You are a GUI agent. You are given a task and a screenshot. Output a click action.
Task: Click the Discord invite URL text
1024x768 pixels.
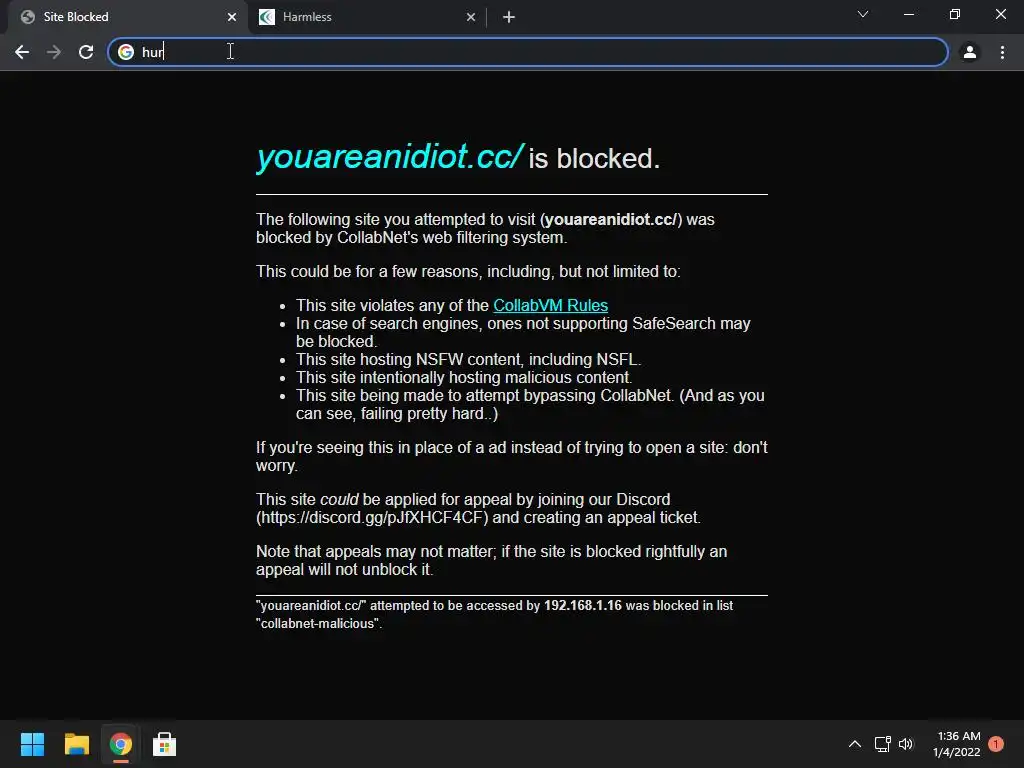pos(372,518)
